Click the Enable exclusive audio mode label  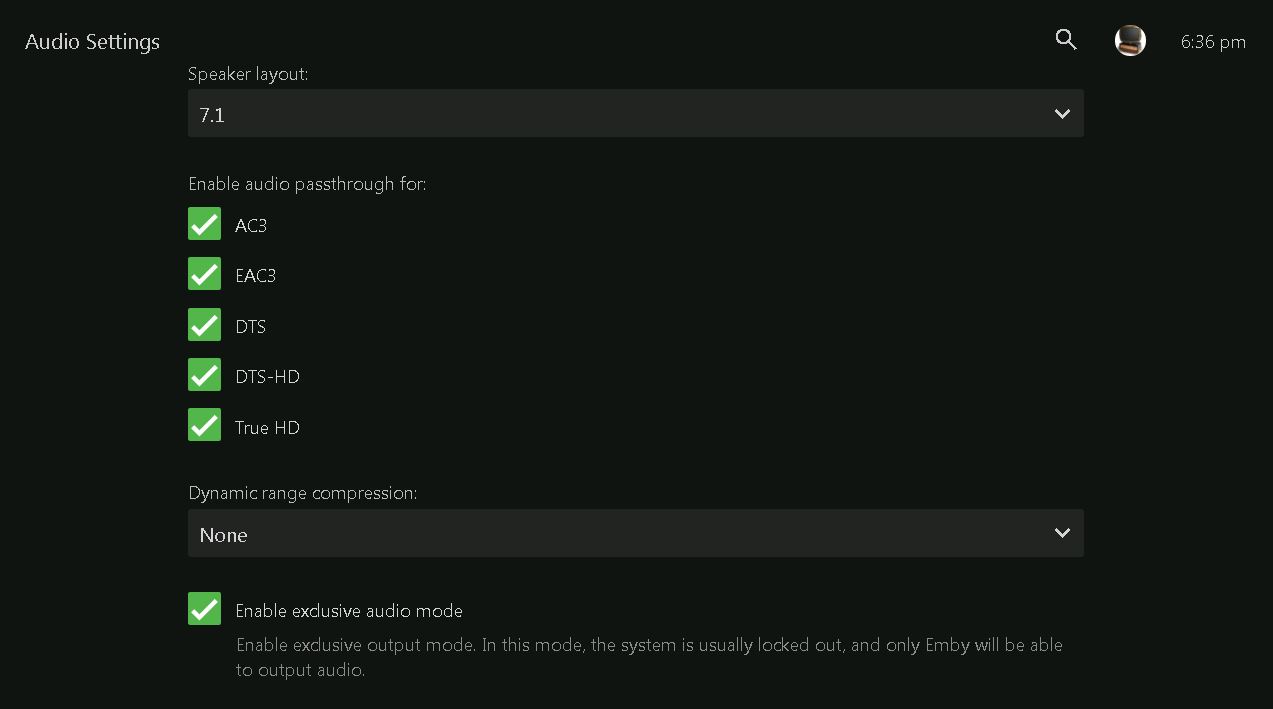[x=349, y=610]
